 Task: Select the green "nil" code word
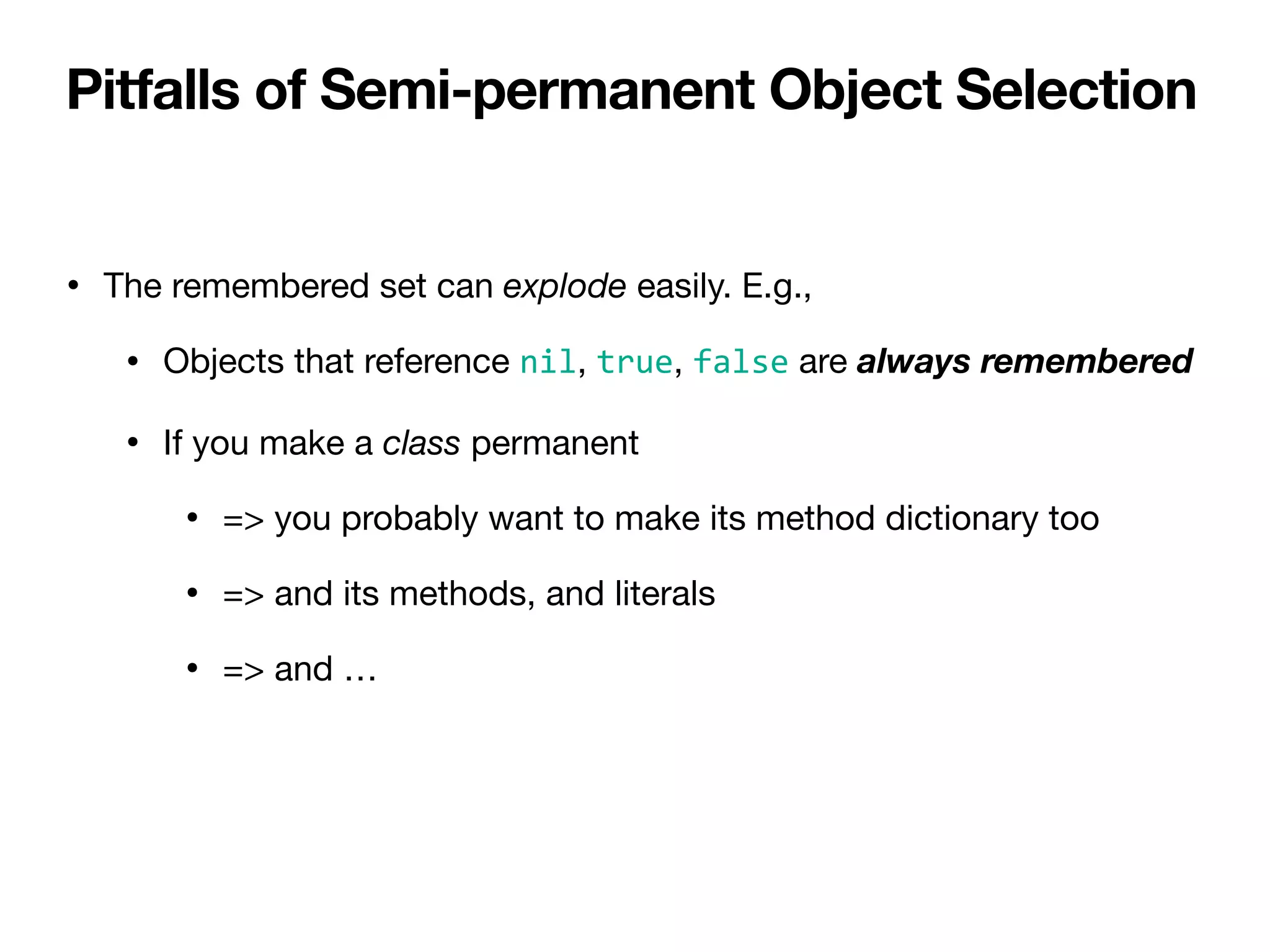(x=548, y=361)
